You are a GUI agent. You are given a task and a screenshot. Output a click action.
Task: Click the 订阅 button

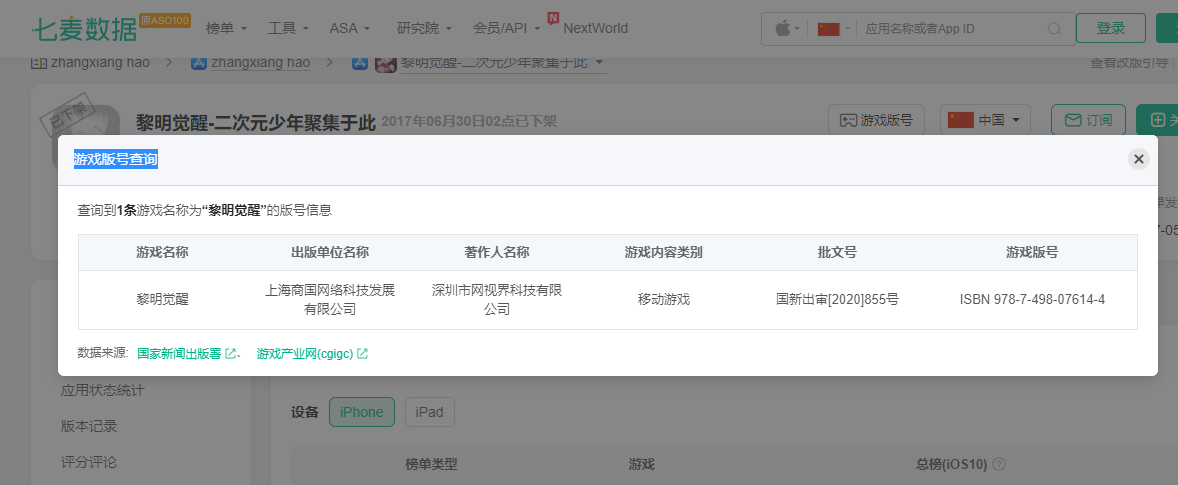coord(1088,120)
